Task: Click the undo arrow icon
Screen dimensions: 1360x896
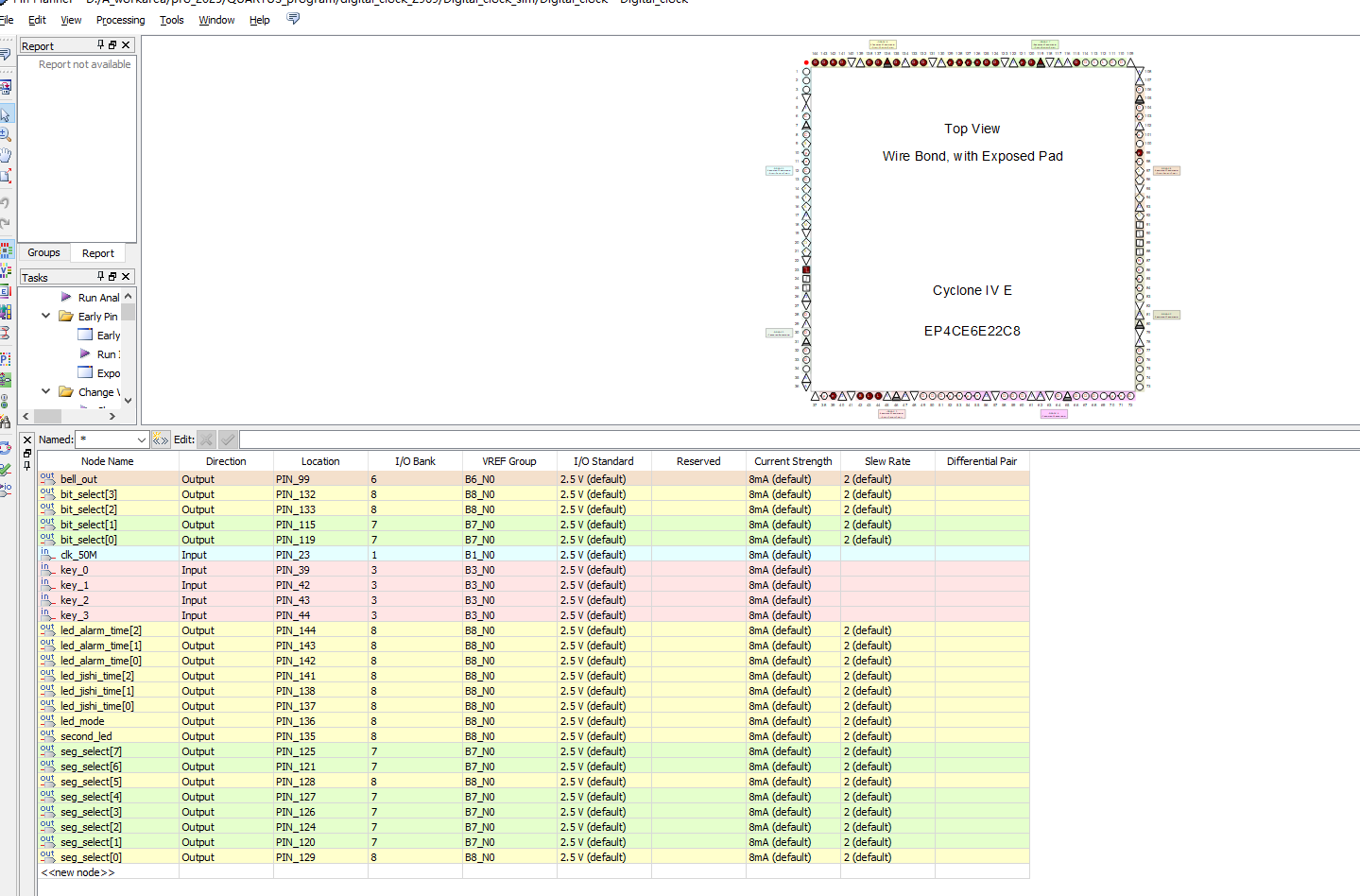Action: click(x=6, y=203)
